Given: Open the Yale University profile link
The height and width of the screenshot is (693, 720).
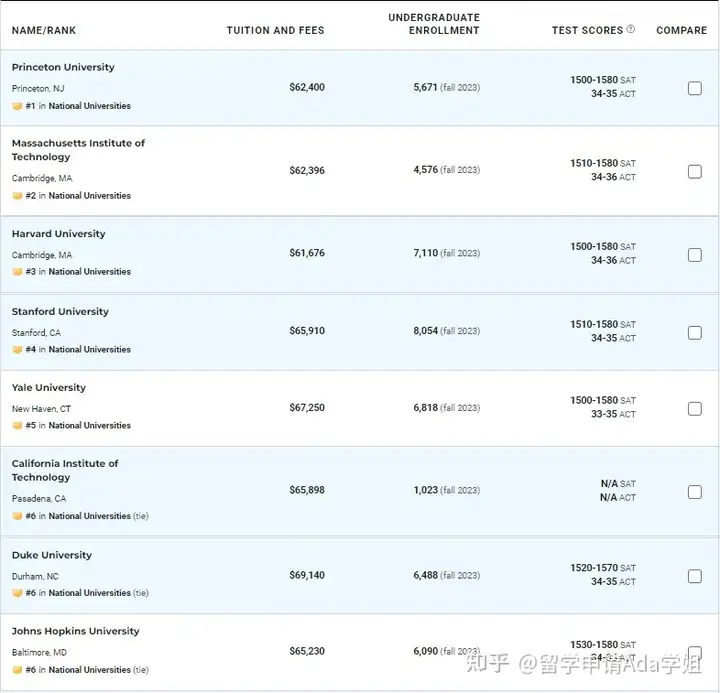Looking at the screenshot, I should click(49, 388).
